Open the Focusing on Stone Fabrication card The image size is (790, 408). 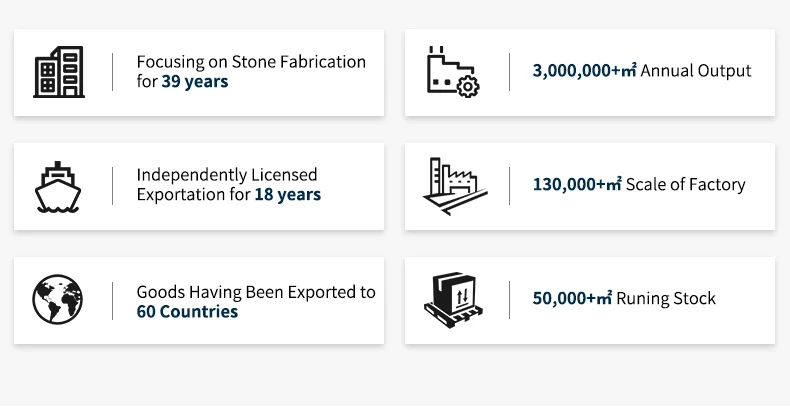point(199,73)
